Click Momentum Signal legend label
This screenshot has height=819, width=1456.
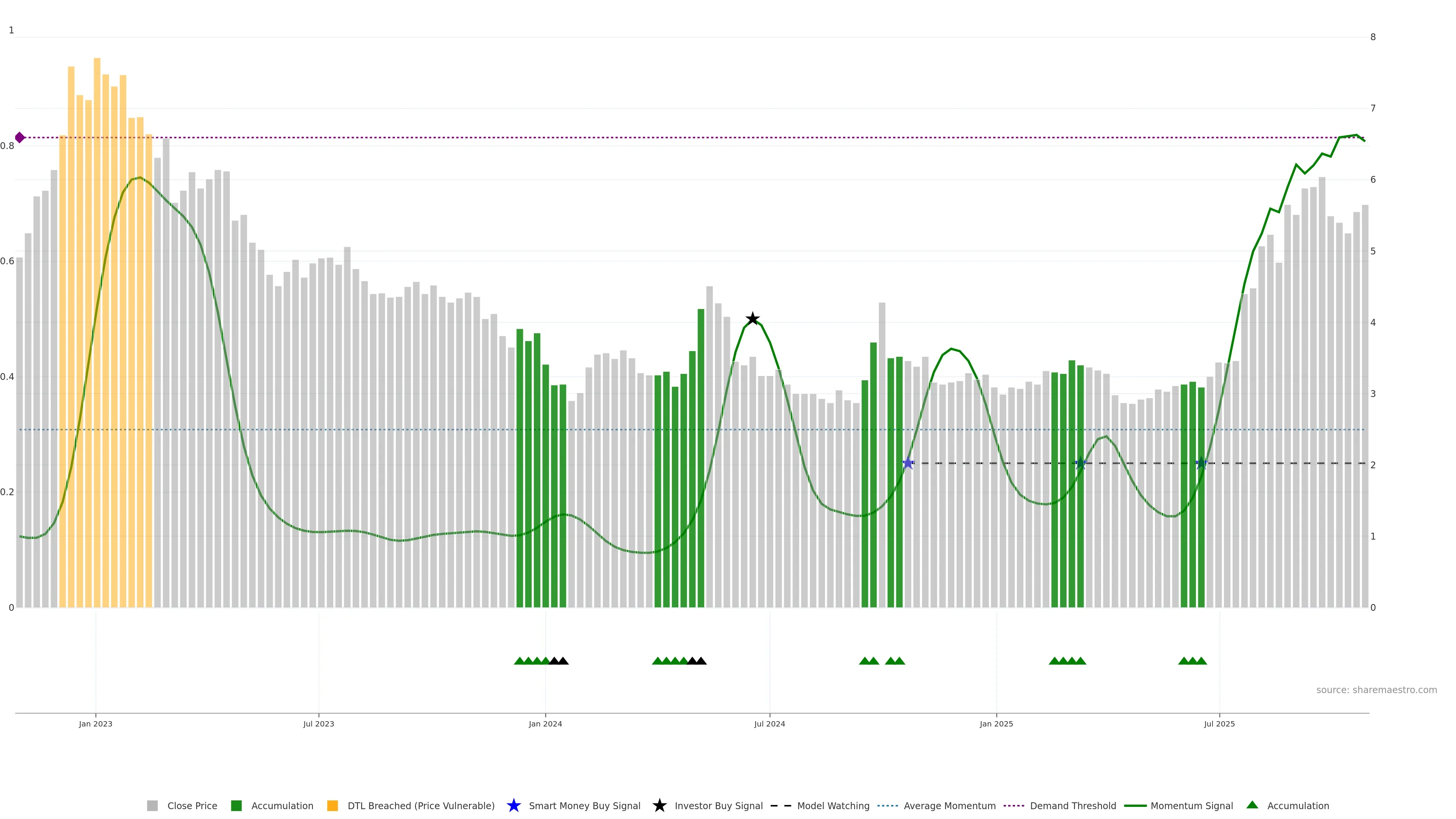pyautogui.click(x=1191, y=806)
